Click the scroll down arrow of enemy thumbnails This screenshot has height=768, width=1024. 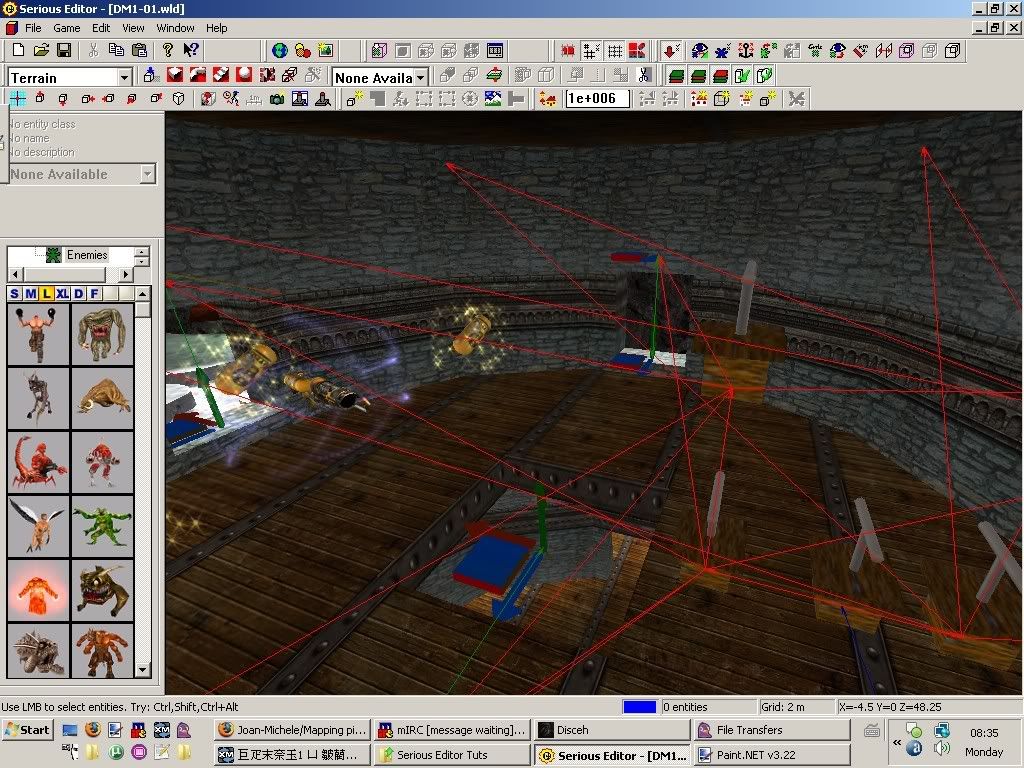143,670
